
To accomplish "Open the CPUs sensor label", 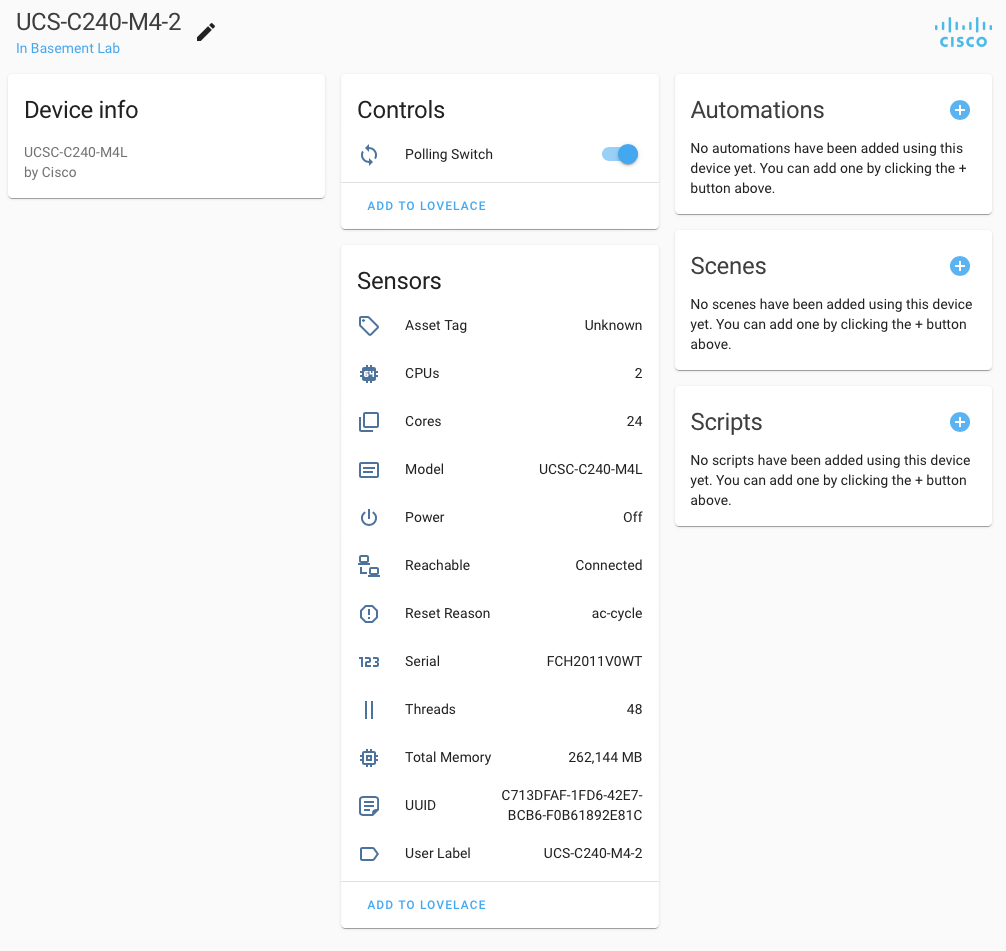I will pos(422,373).
